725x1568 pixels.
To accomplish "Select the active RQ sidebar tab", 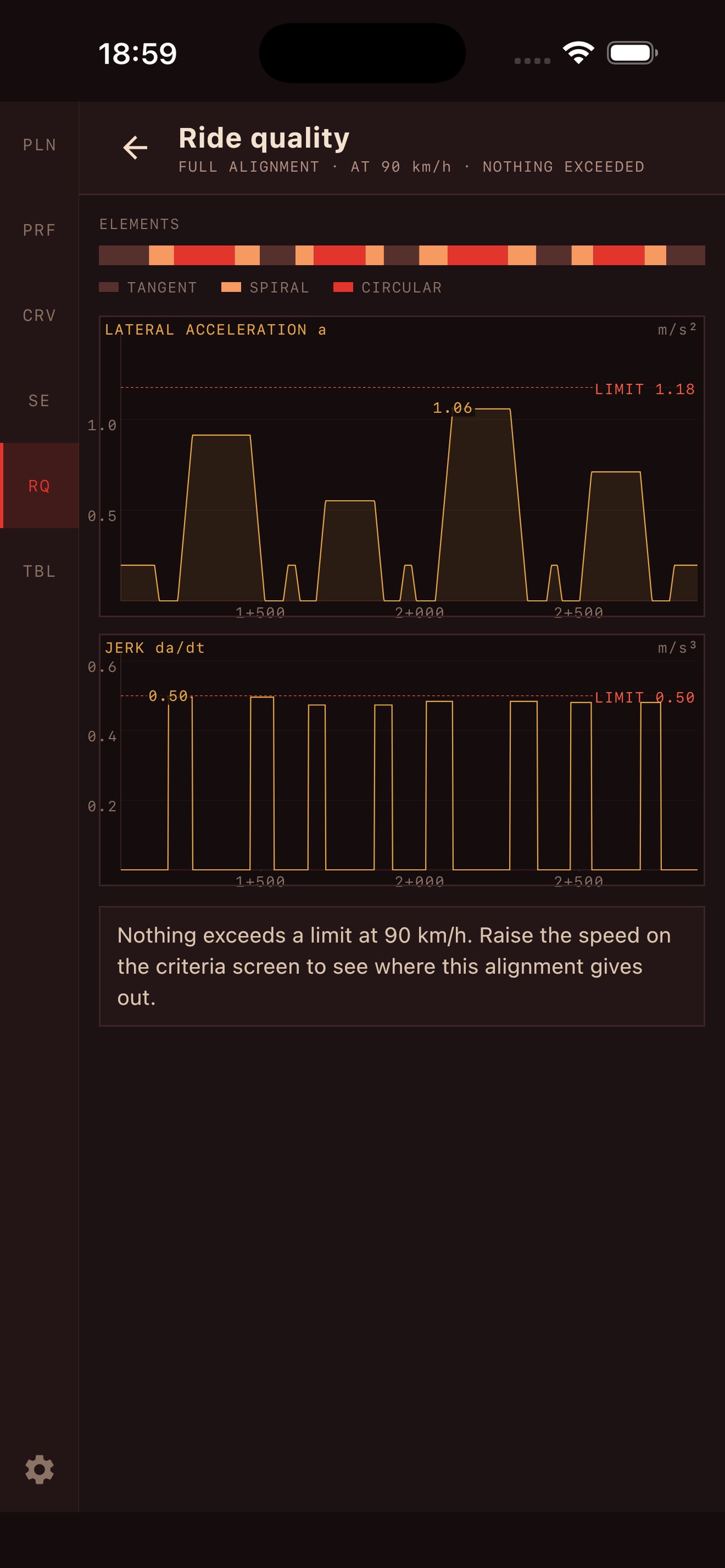I will (x=40, y=486).
